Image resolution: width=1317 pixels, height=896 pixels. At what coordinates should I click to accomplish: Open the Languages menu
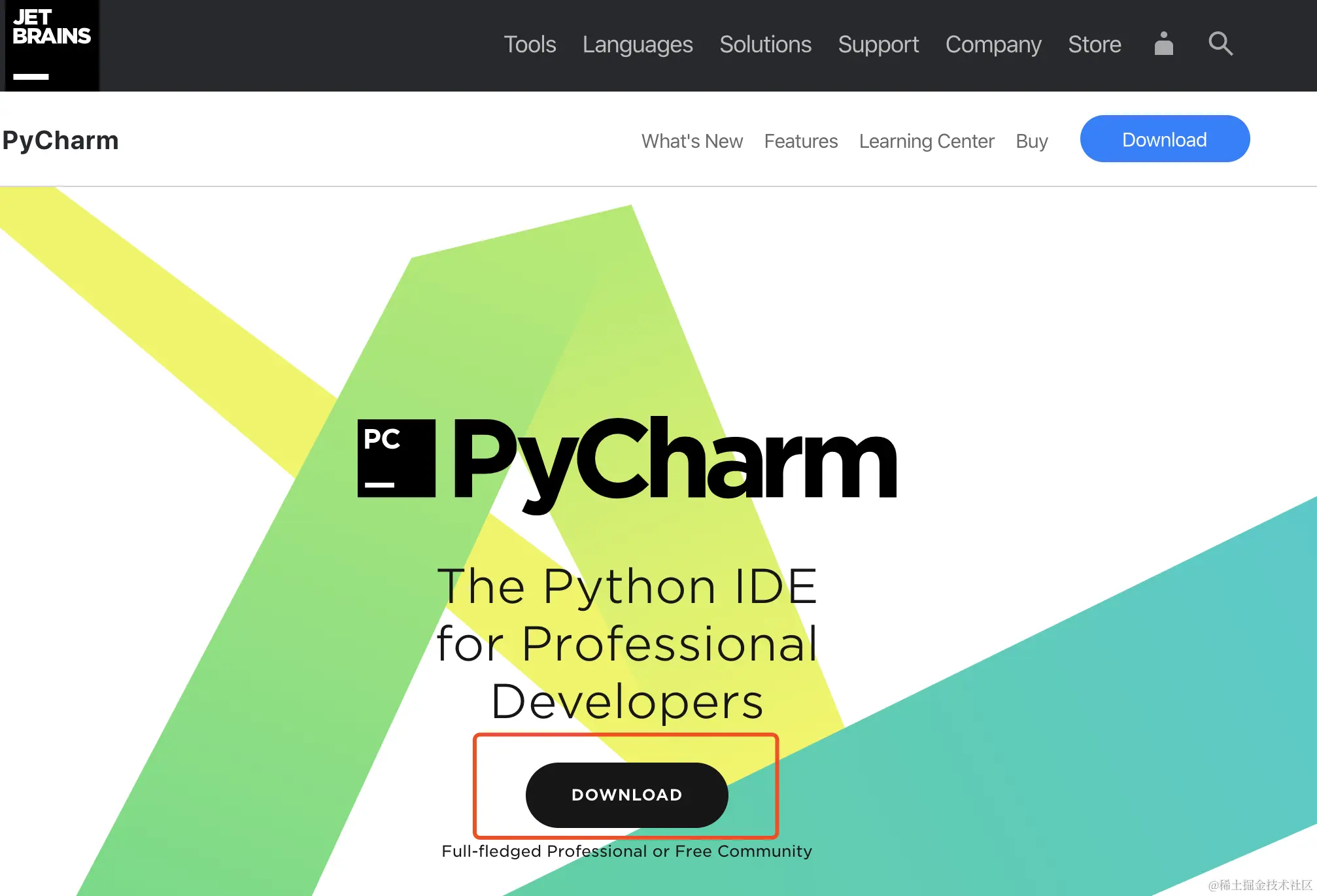pyautogui.click(x=638, y=44)
